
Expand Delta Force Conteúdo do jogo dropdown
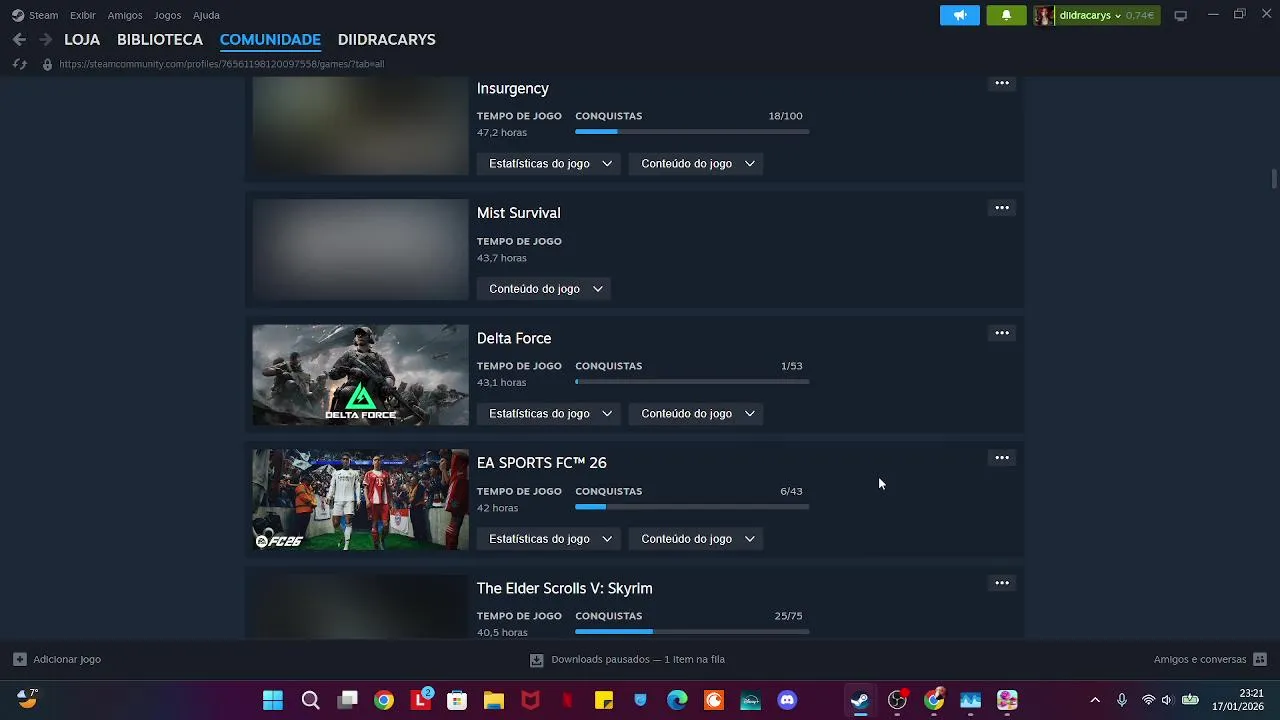click(x=696, y=414)
